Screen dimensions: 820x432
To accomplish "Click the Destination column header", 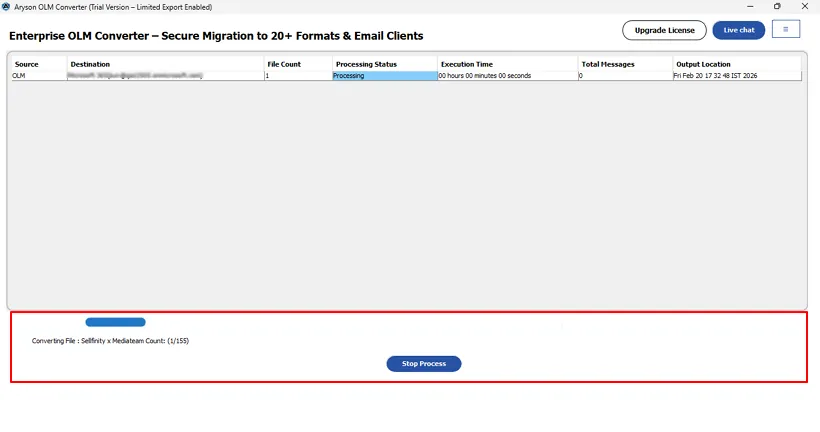I will (x=90, y=64).
